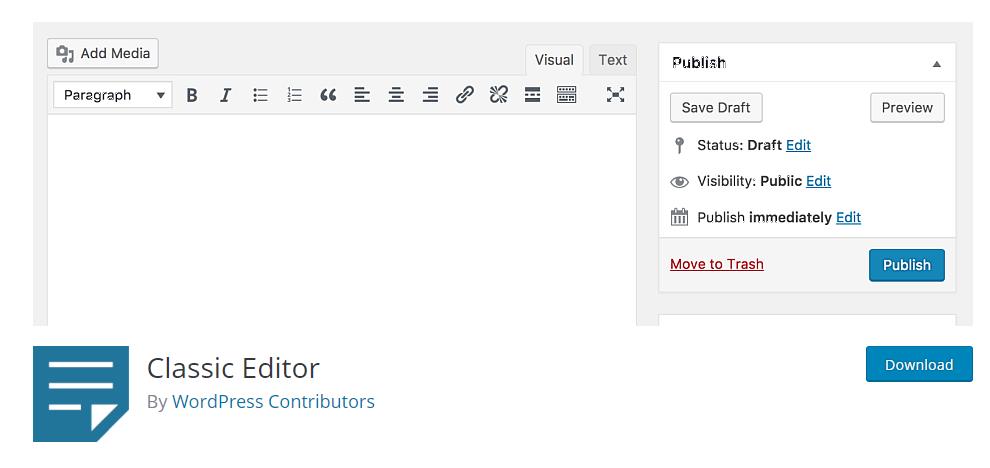Click the publish calendar icon
The image size is (990, 468).
coord(679,217)
